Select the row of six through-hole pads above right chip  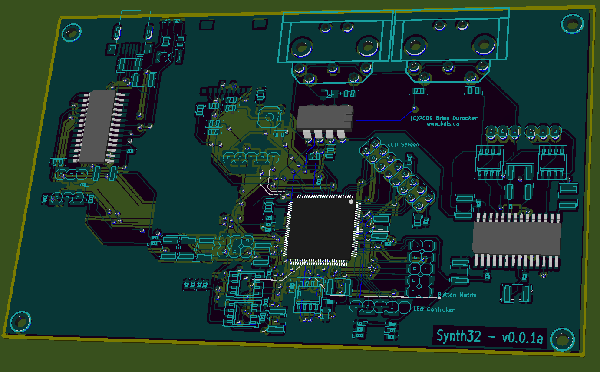click(x=523, y=132)
